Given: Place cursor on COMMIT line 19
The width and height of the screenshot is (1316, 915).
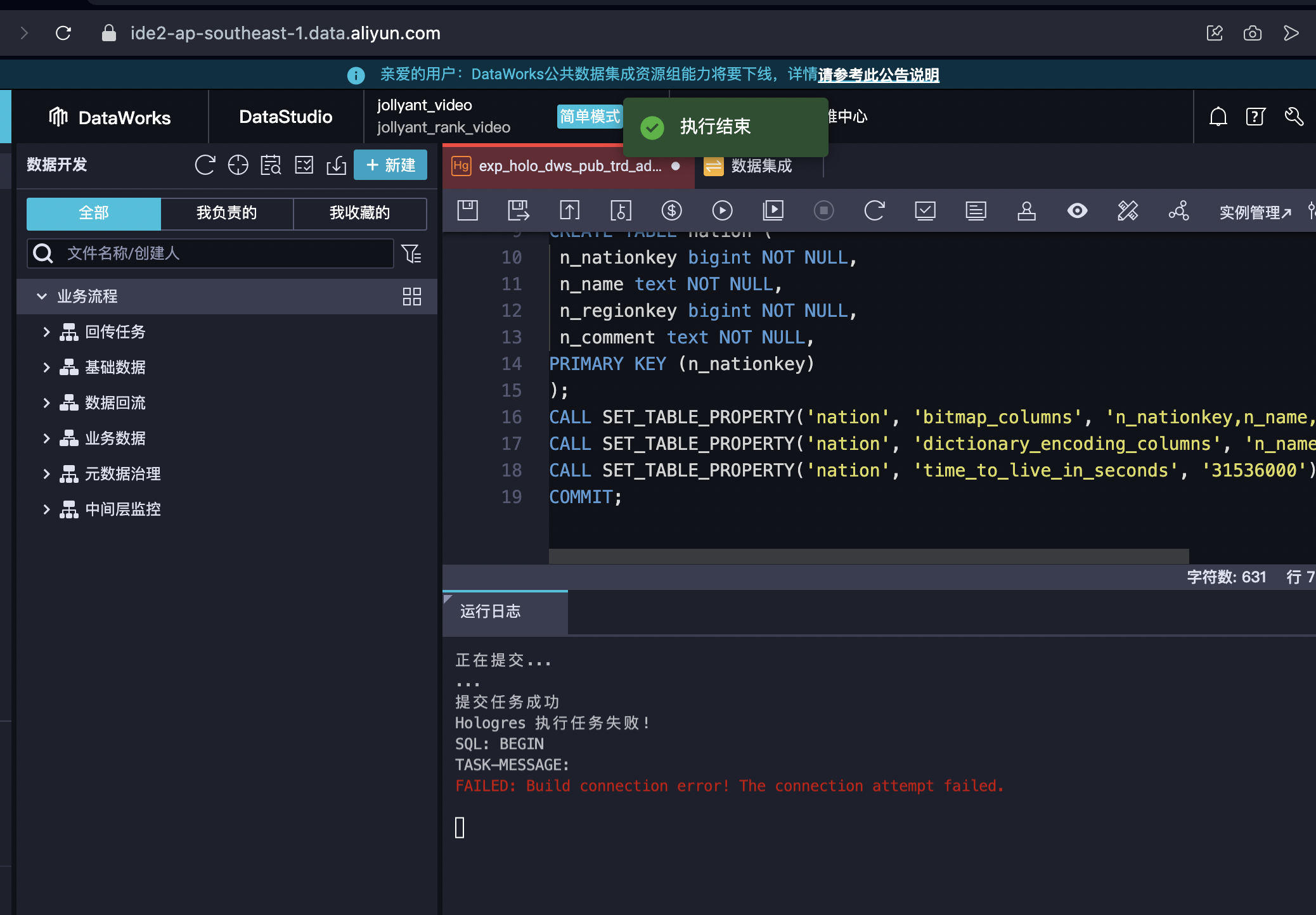Looking at the screenshot, I should click(586, 497).
